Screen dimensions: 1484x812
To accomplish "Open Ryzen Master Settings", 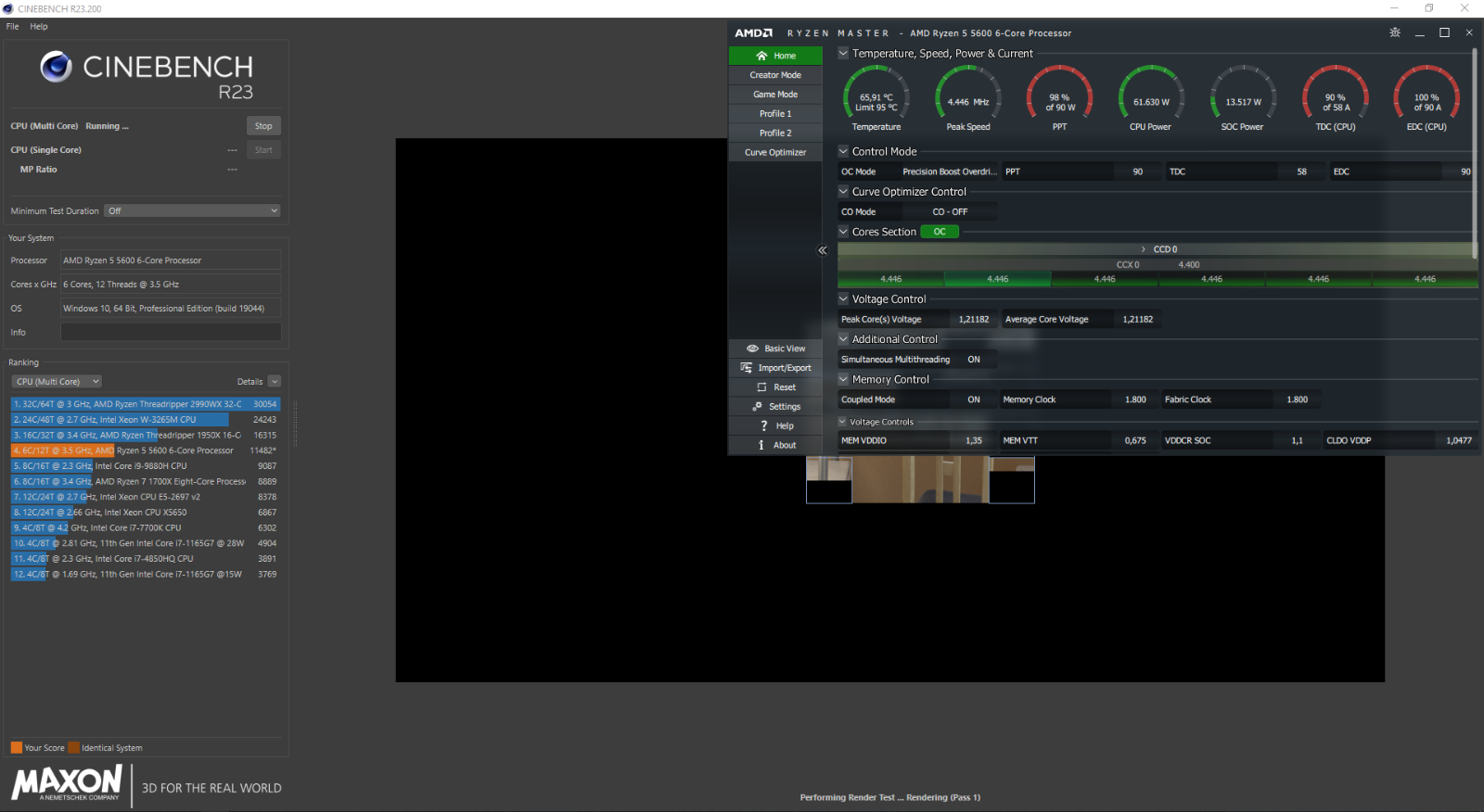I will 775,407.
